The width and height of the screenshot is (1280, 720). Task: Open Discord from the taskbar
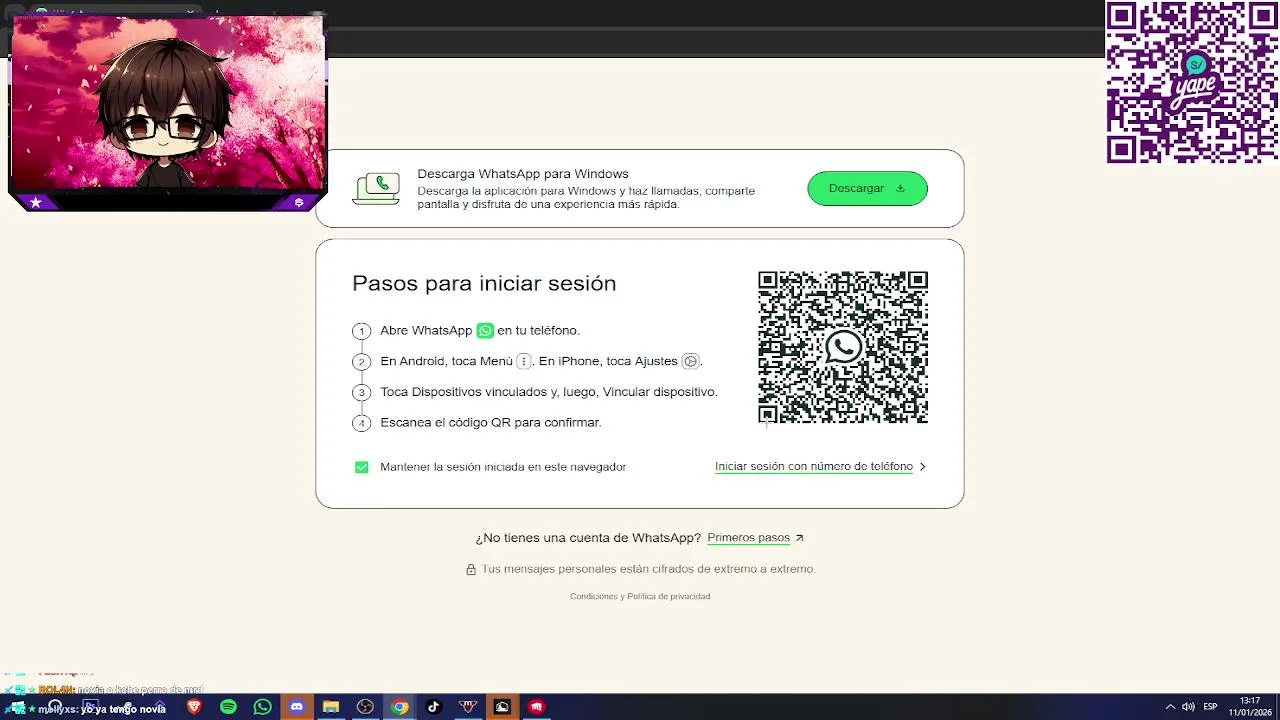[x=296, y=707]
